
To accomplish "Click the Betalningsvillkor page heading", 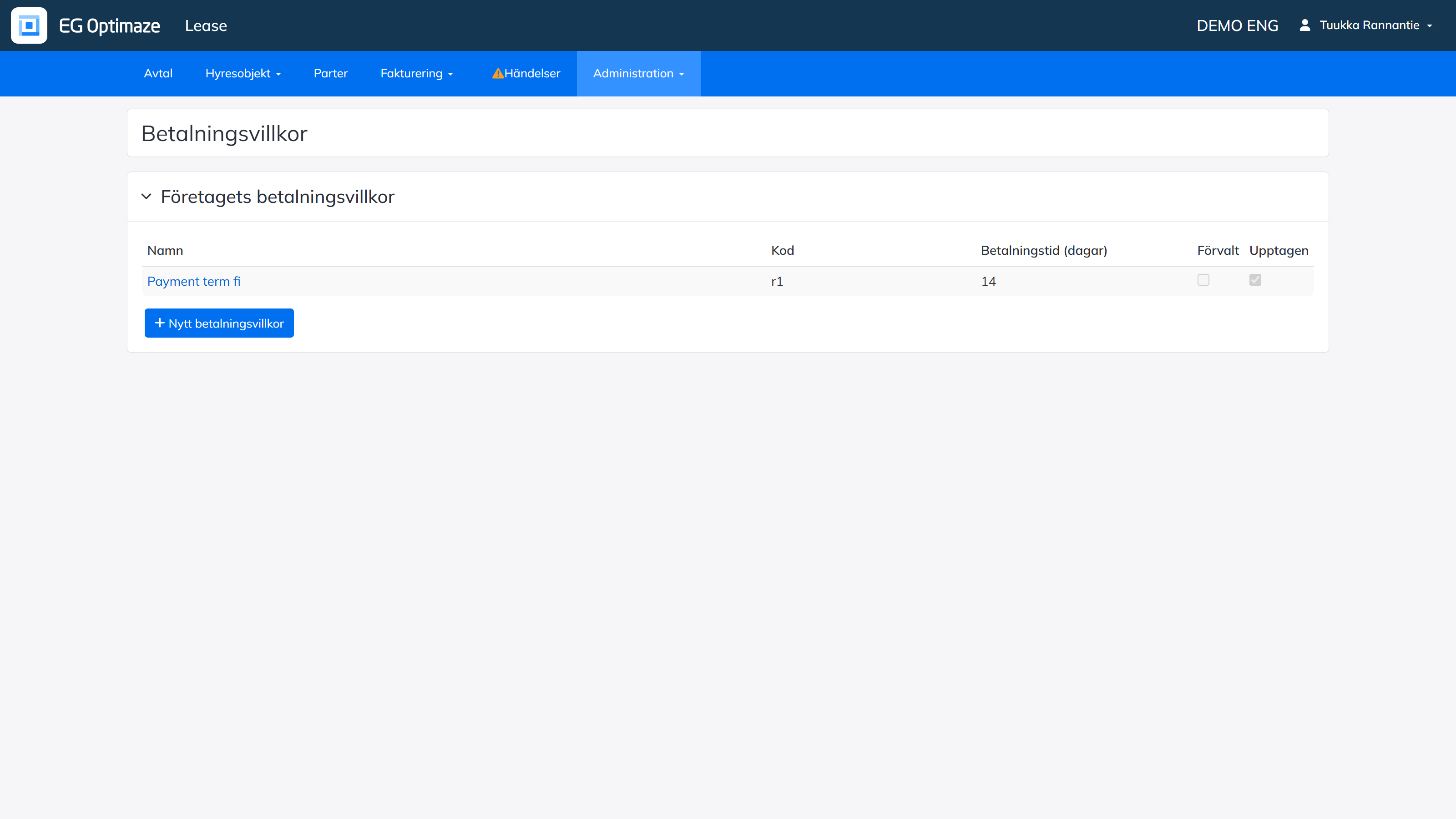I will click(x=224, y=134).
